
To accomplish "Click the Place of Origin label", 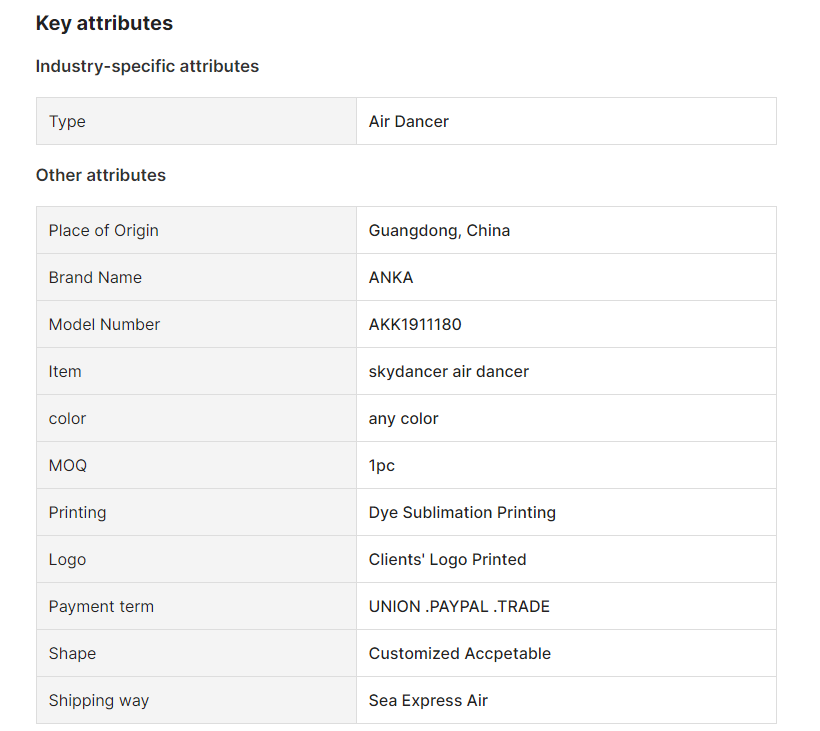I will 104,231.
